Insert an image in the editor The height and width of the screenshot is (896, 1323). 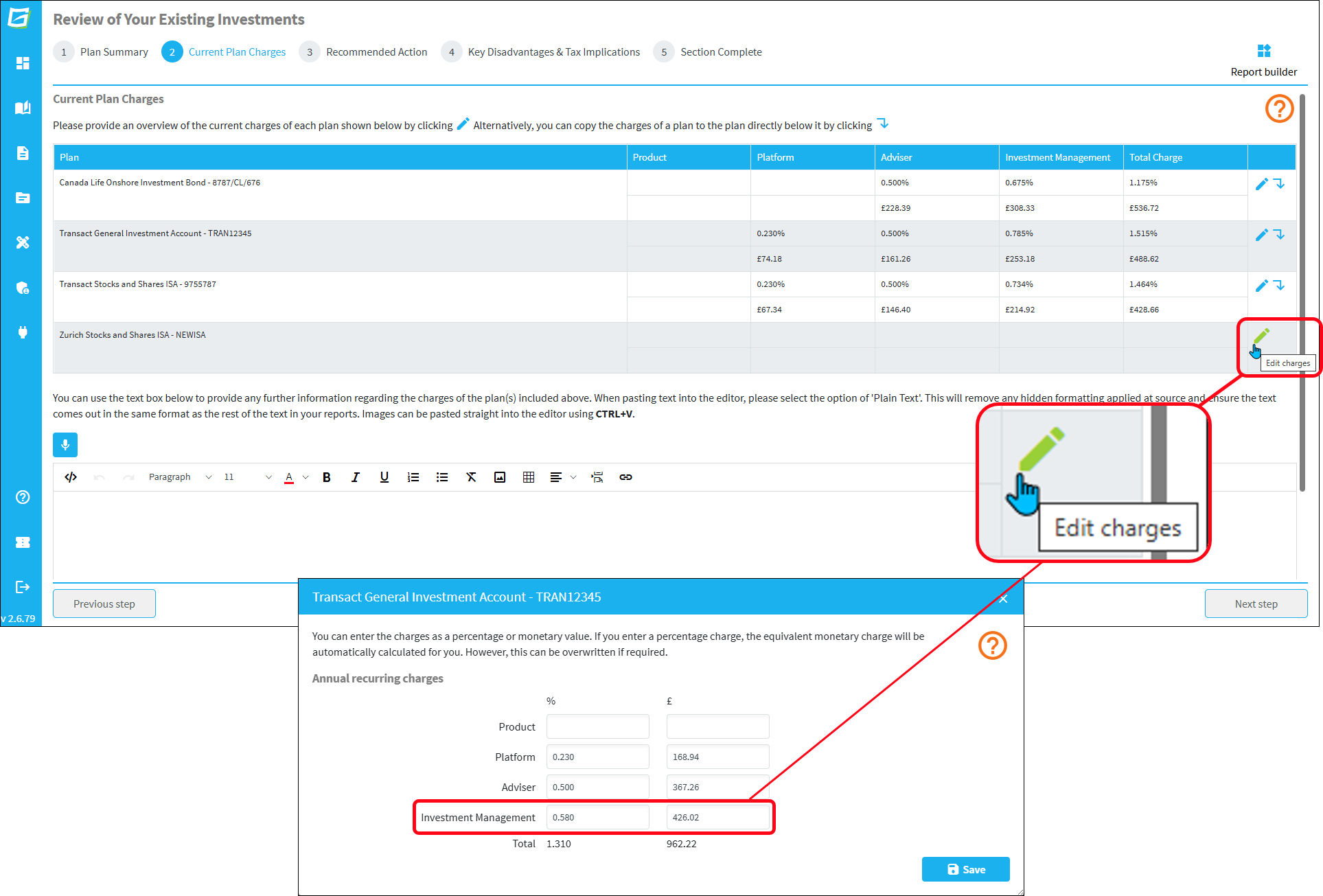500,477
